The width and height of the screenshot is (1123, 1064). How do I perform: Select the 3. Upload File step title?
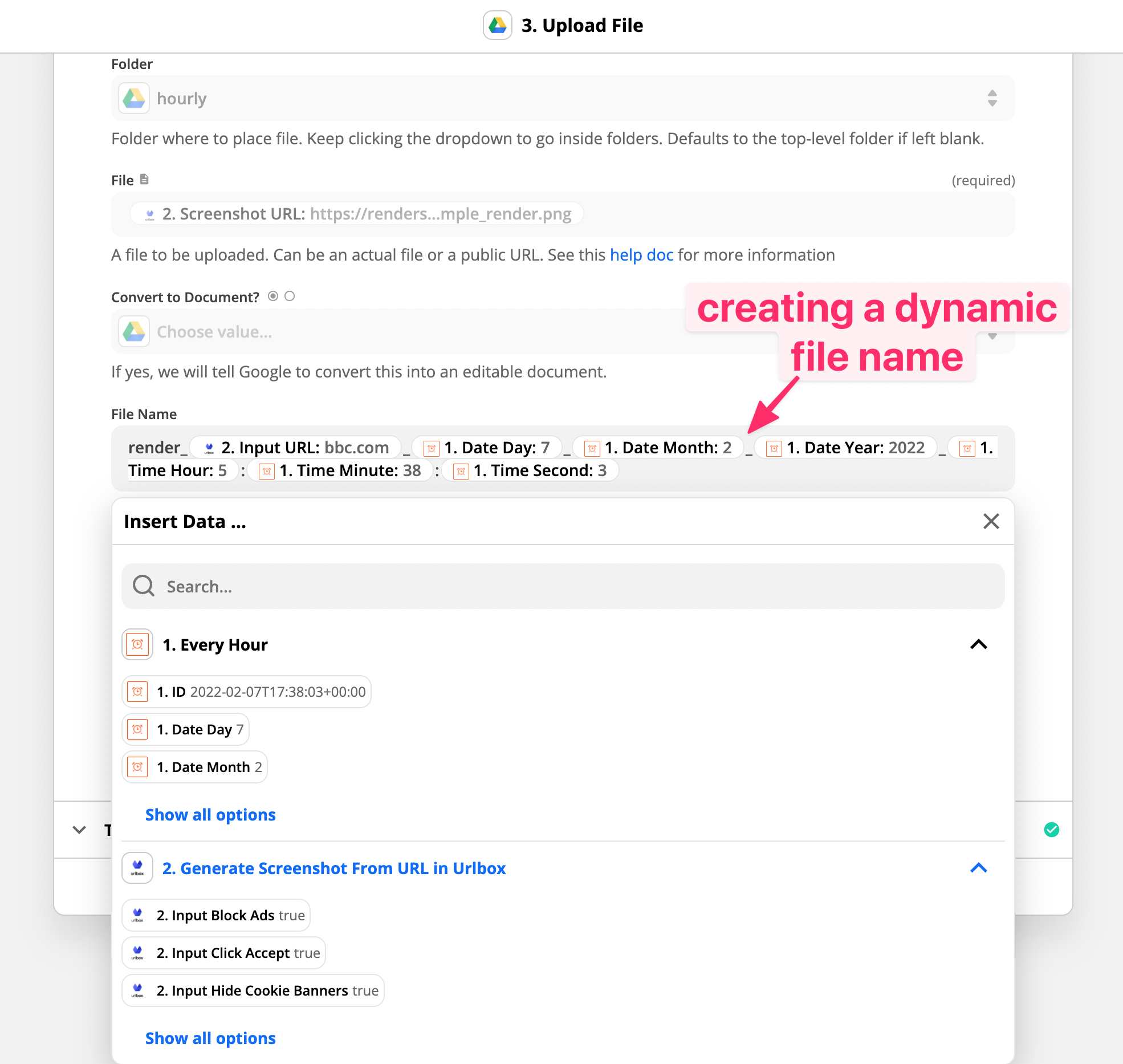582,25
